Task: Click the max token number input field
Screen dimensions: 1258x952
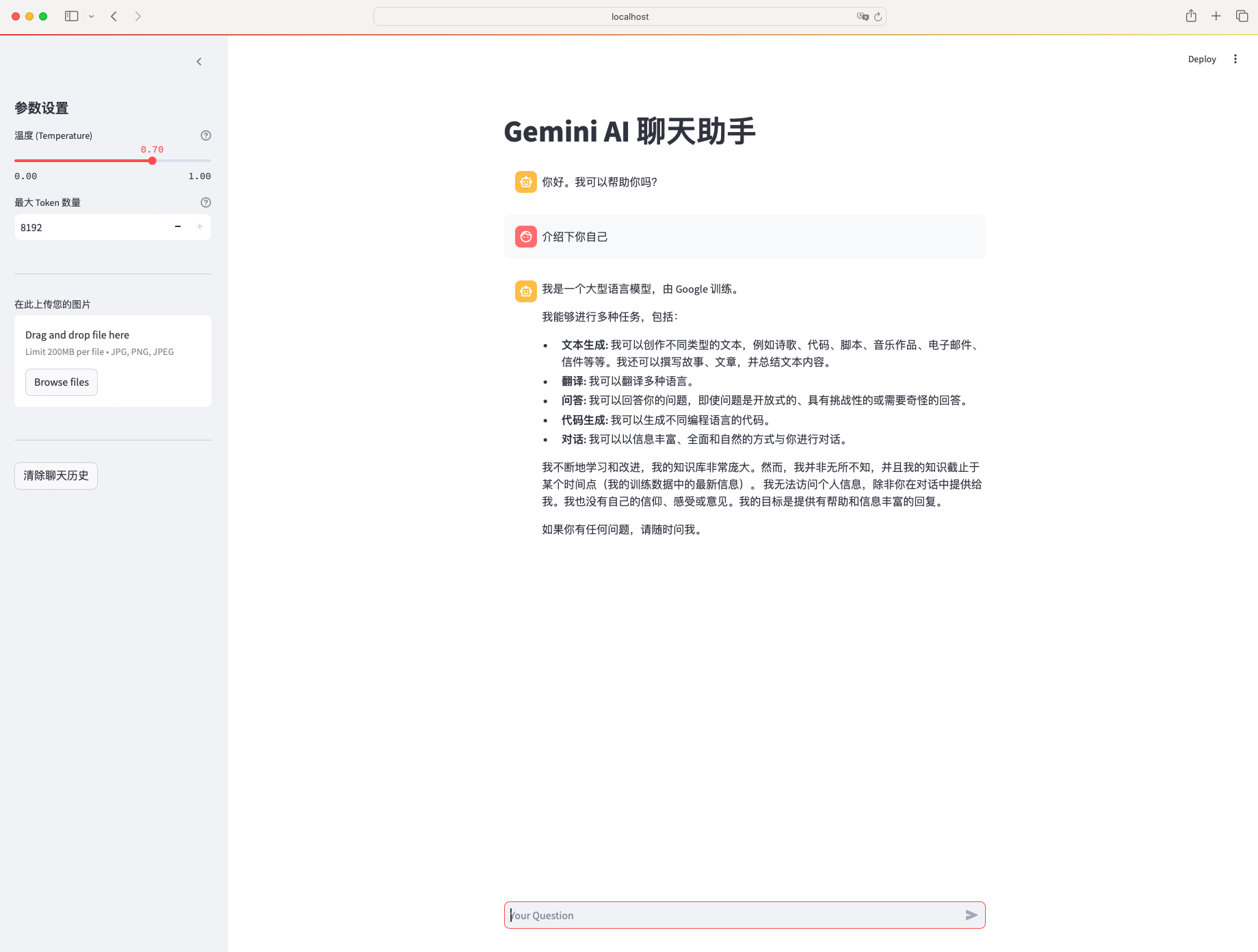Action: 91,227
